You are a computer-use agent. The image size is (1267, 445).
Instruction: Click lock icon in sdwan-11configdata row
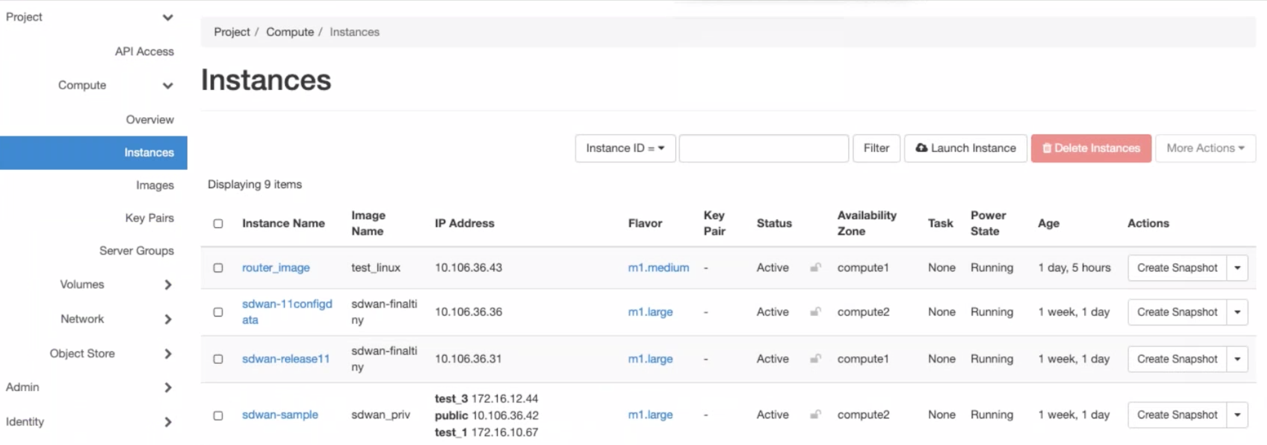(816, 312)
